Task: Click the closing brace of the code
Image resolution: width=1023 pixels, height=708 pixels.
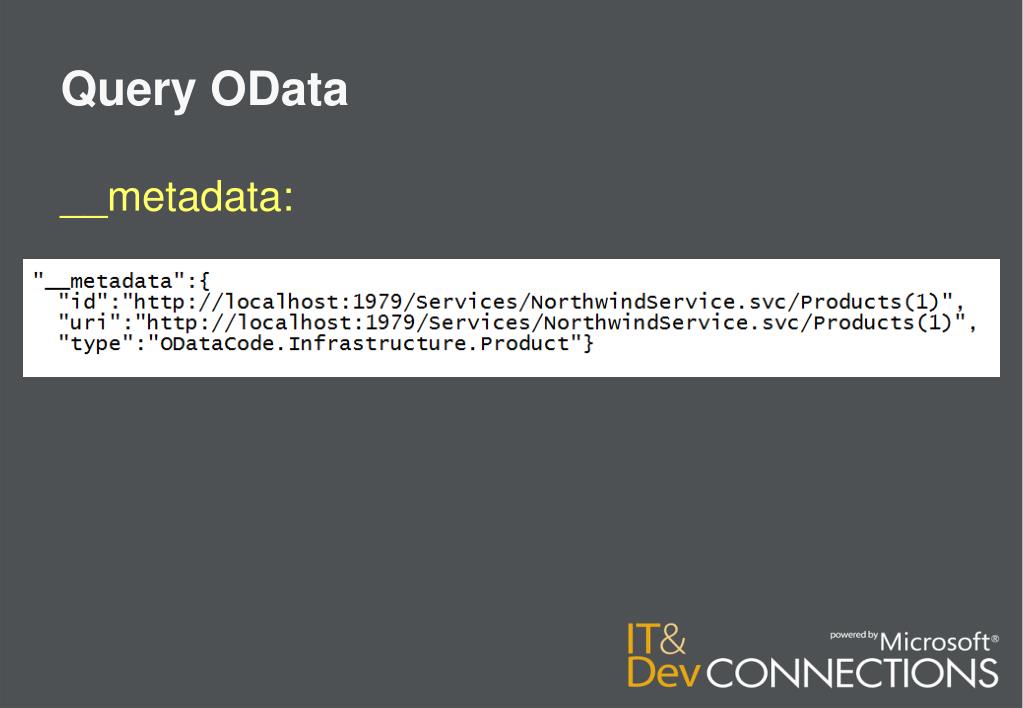Action: coord(590,345)
